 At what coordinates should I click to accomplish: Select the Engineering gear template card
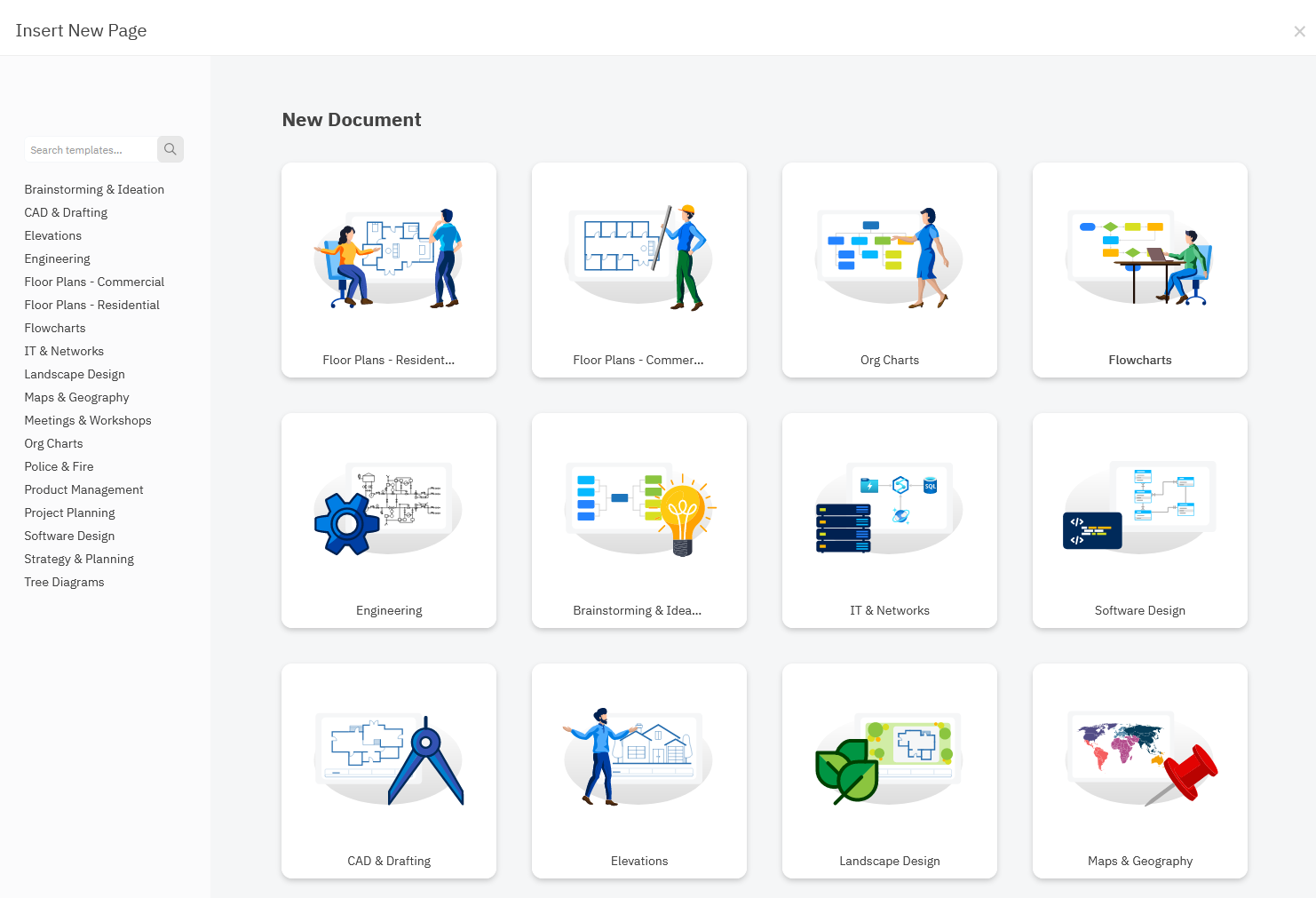pyautogui.click(x=389, y=521)
